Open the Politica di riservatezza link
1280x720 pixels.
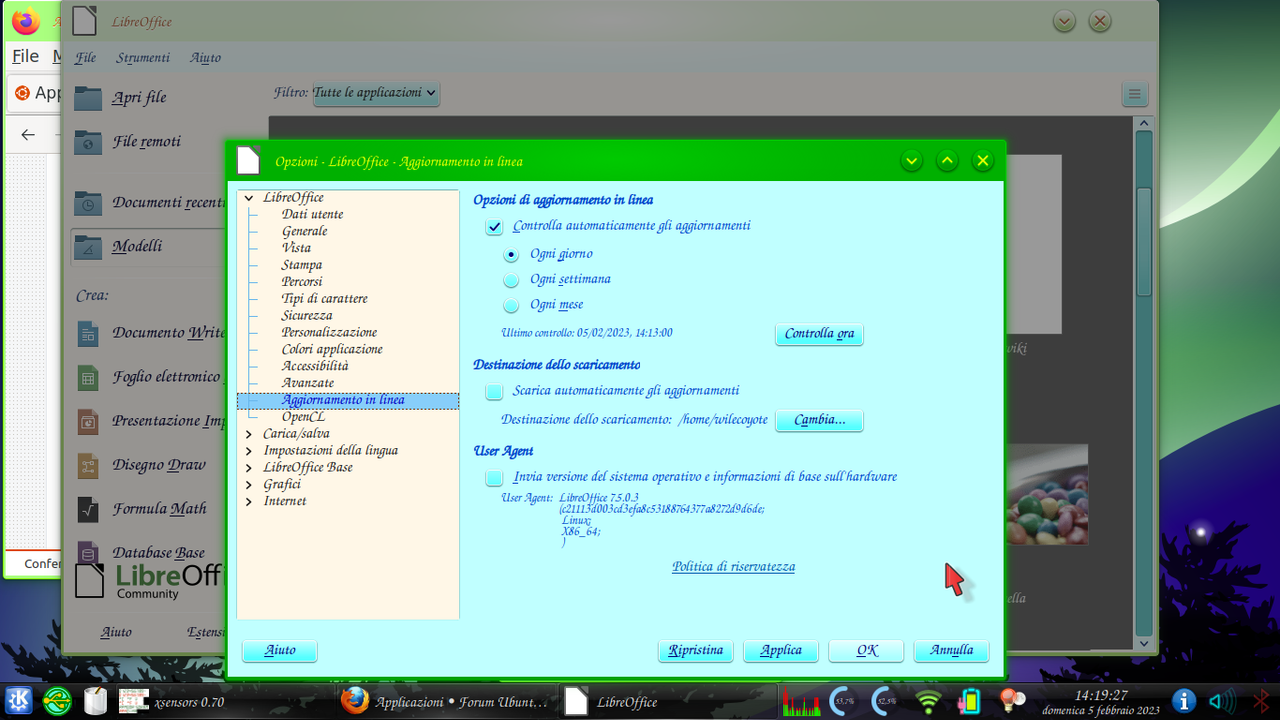click(734, 567)
